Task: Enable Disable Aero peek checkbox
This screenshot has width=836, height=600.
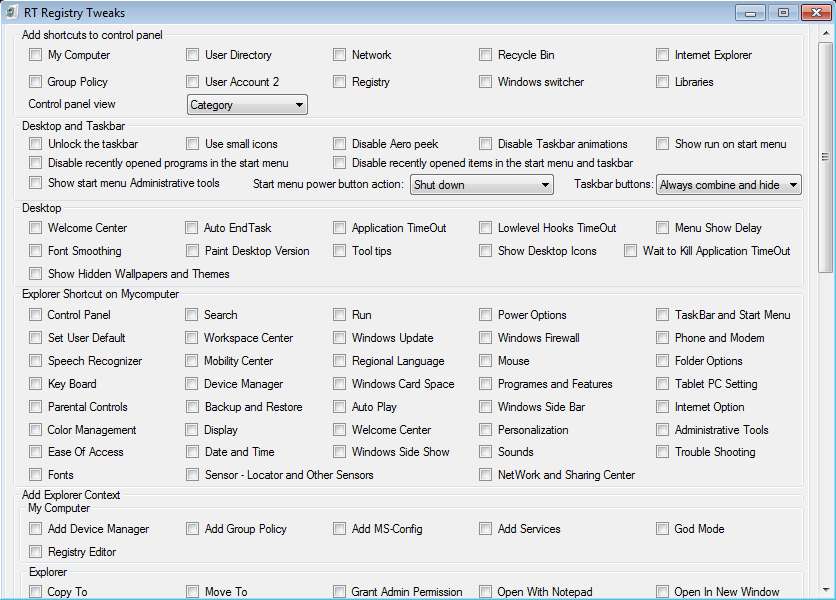Action: pyautogui.click(x=340, y=144)
